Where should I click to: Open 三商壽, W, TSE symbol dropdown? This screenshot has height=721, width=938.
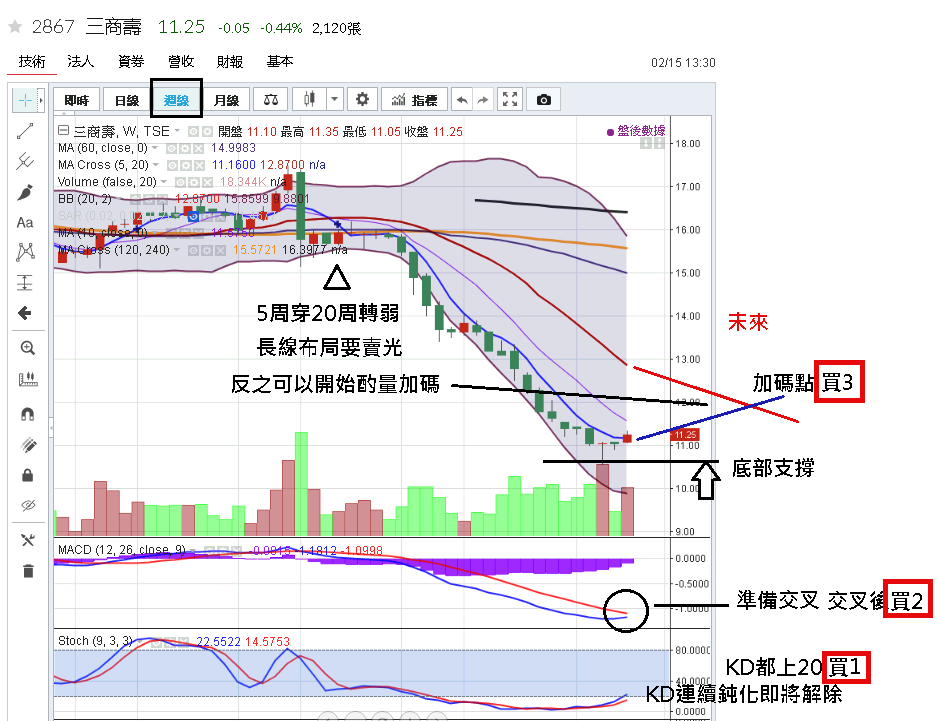[177, 130]
